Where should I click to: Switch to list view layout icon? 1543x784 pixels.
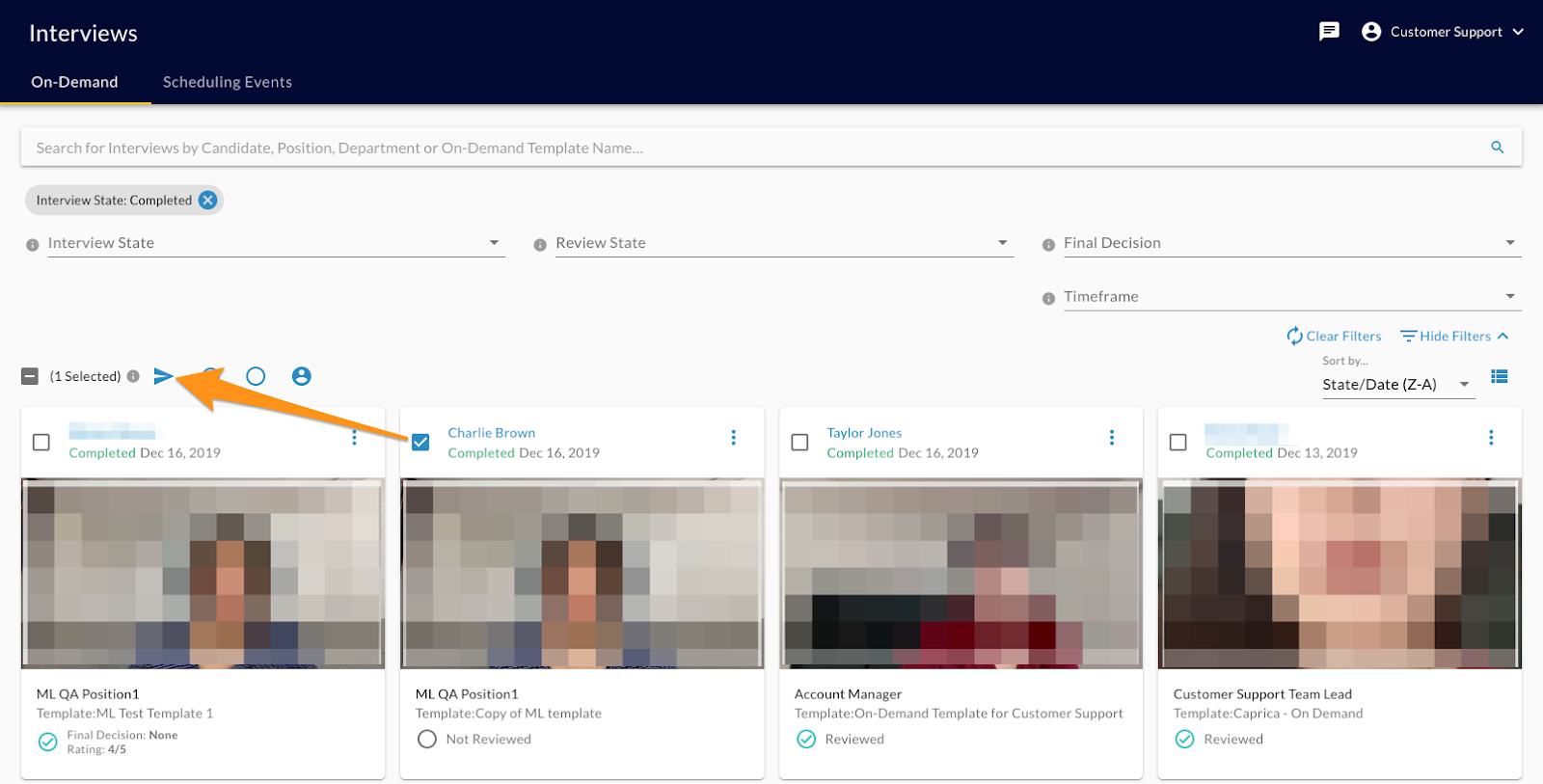1500,376
